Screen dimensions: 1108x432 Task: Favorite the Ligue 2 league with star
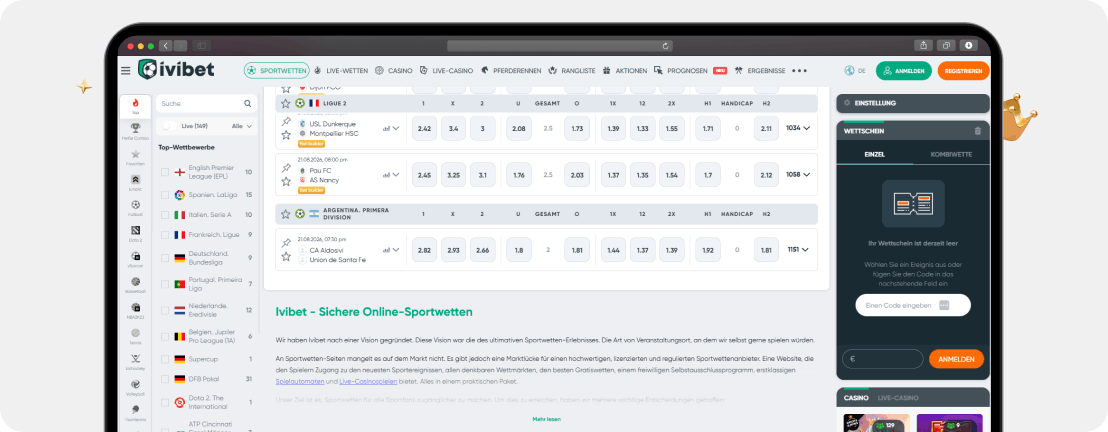pos(285,103)
